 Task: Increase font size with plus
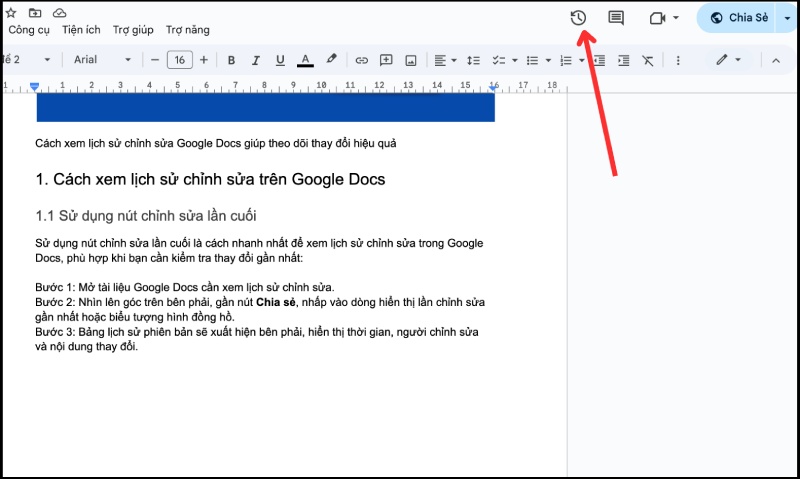click(x=204, y=60)
